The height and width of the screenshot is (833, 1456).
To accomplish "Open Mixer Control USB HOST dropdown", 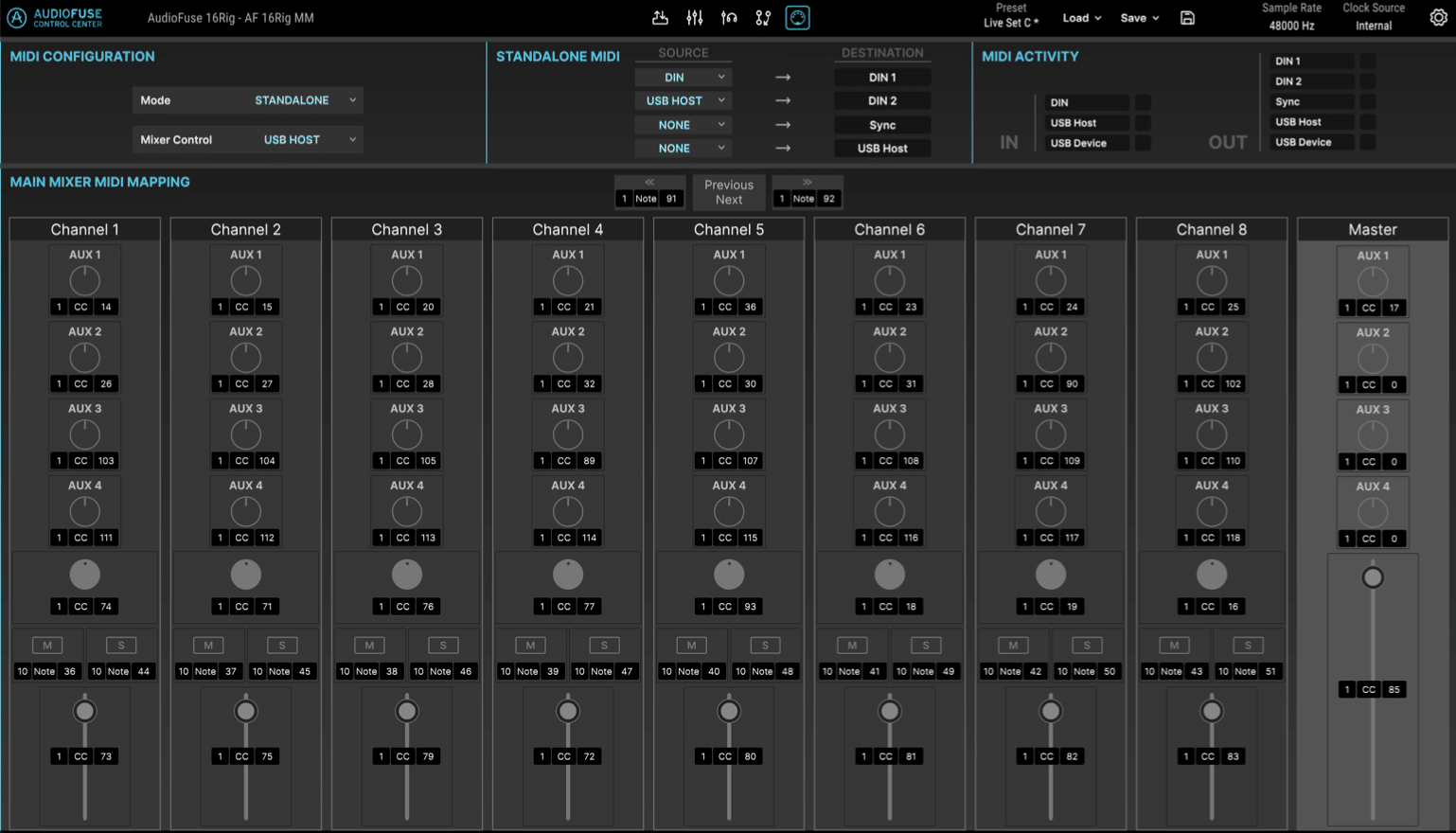I will coord(304,140).
